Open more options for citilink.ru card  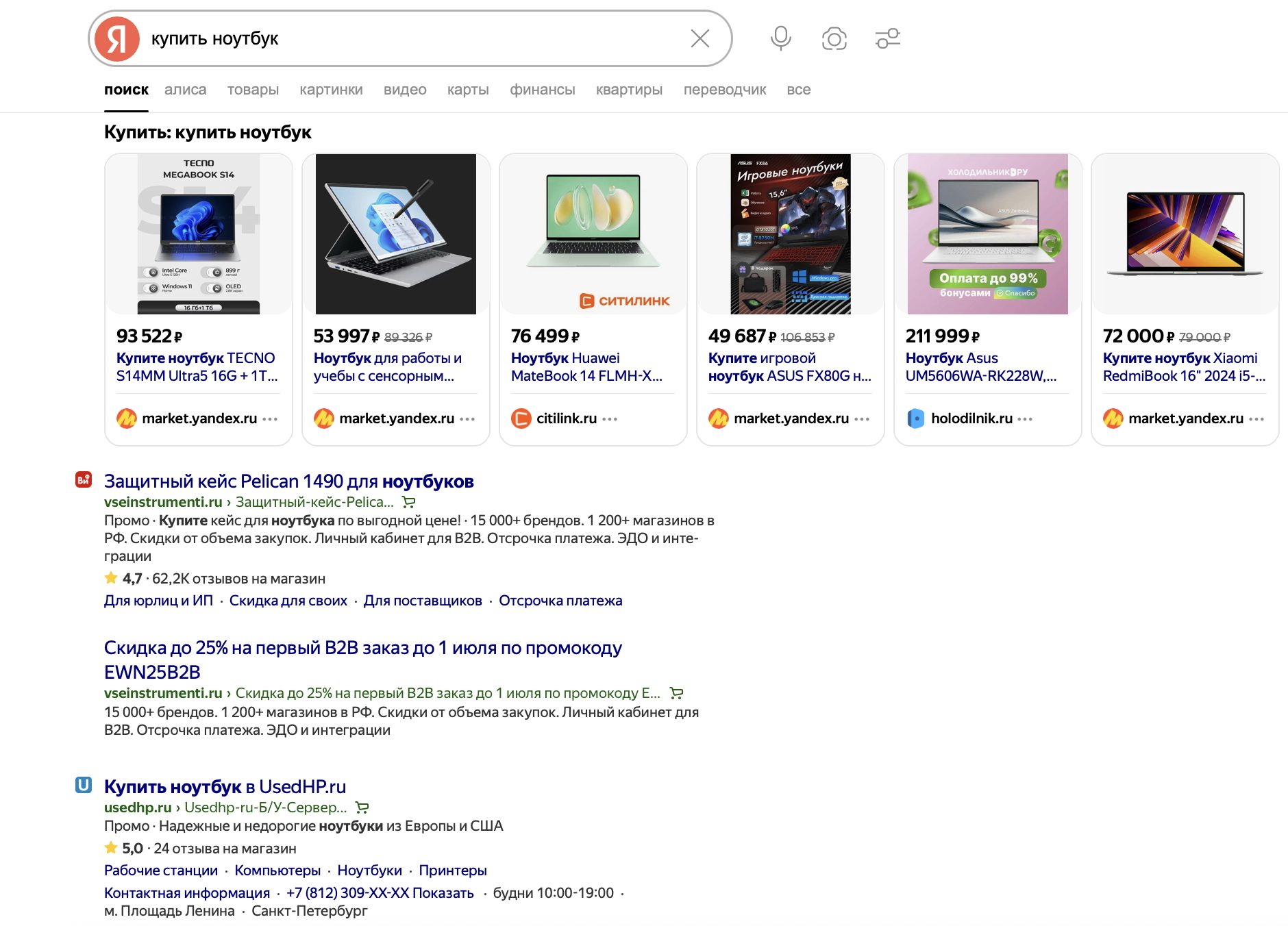610,419
